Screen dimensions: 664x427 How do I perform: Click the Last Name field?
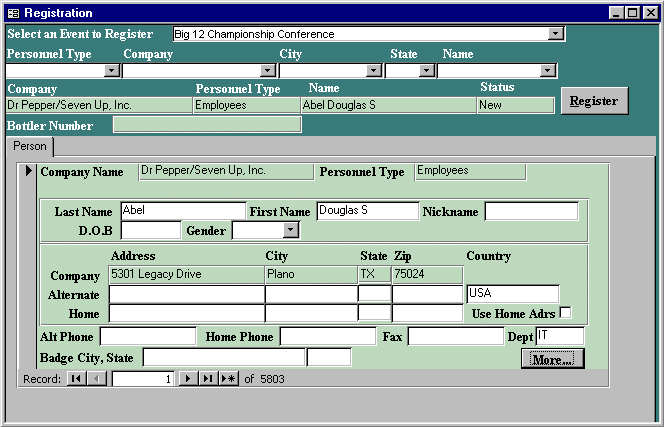183,211
